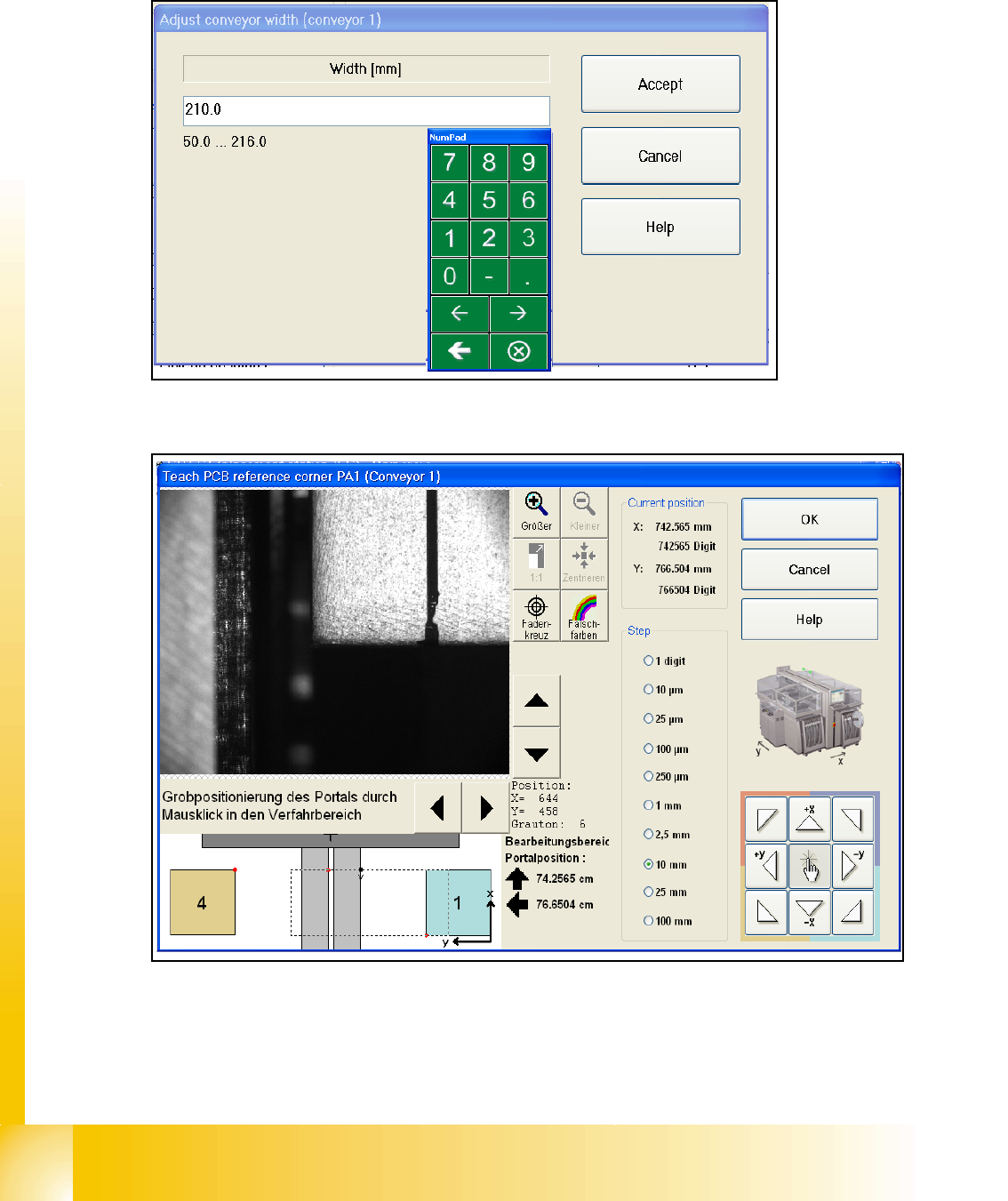Click the Y value 766.504 mm

pos(684,568)
